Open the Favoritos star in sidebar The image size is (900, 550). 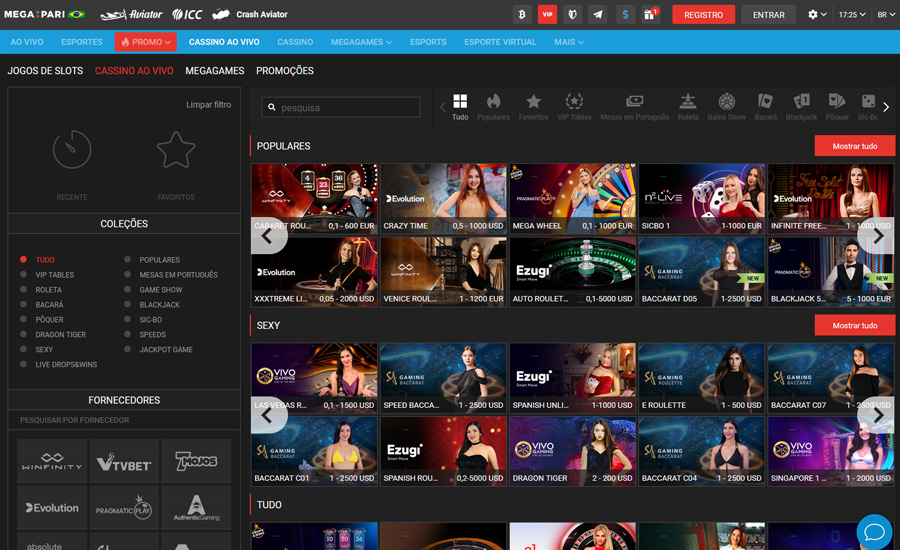(176, 150)
